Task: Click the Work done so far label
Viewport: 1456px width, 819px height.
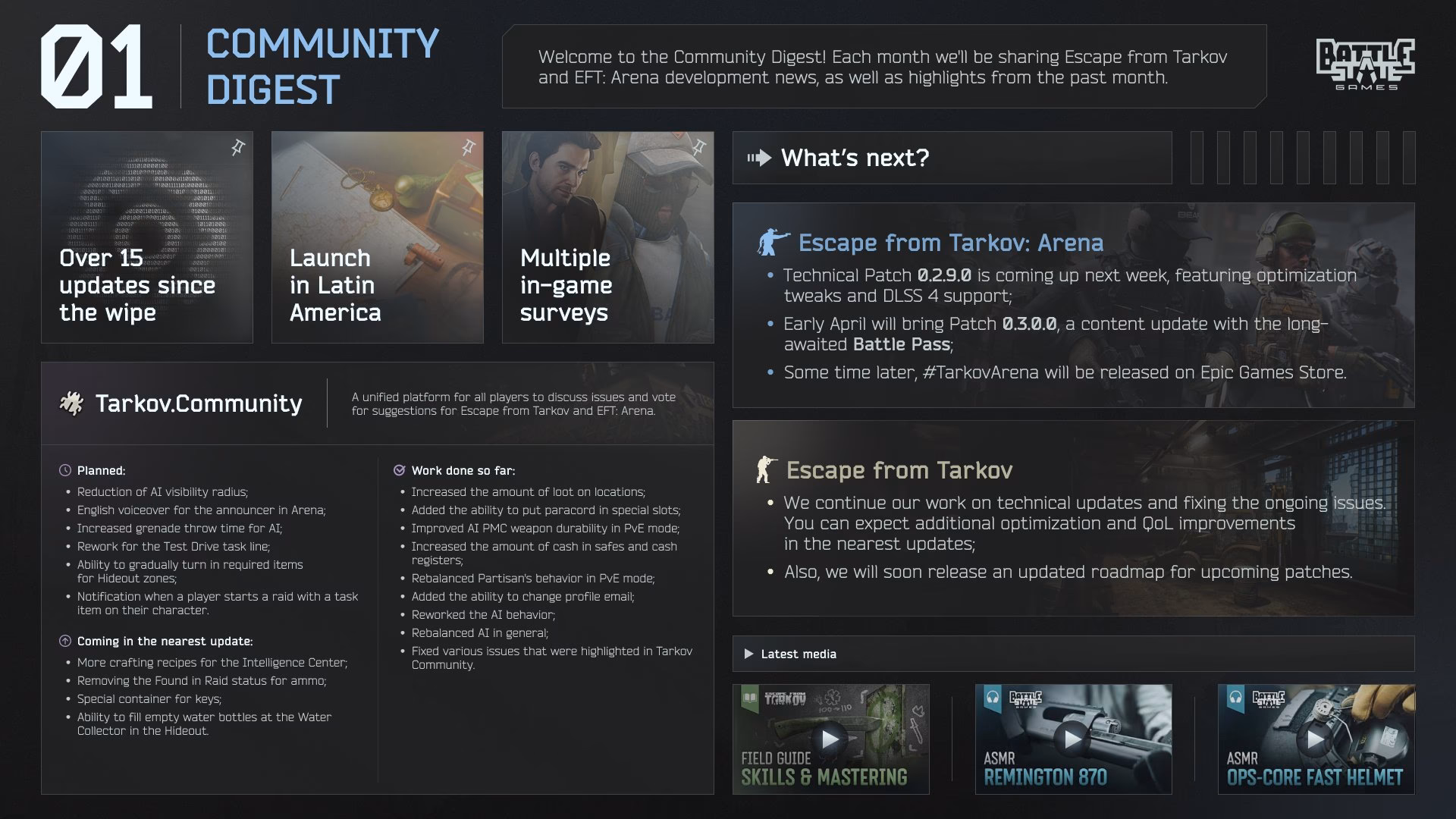Action: pyautogui.click(x=463, y=470)
